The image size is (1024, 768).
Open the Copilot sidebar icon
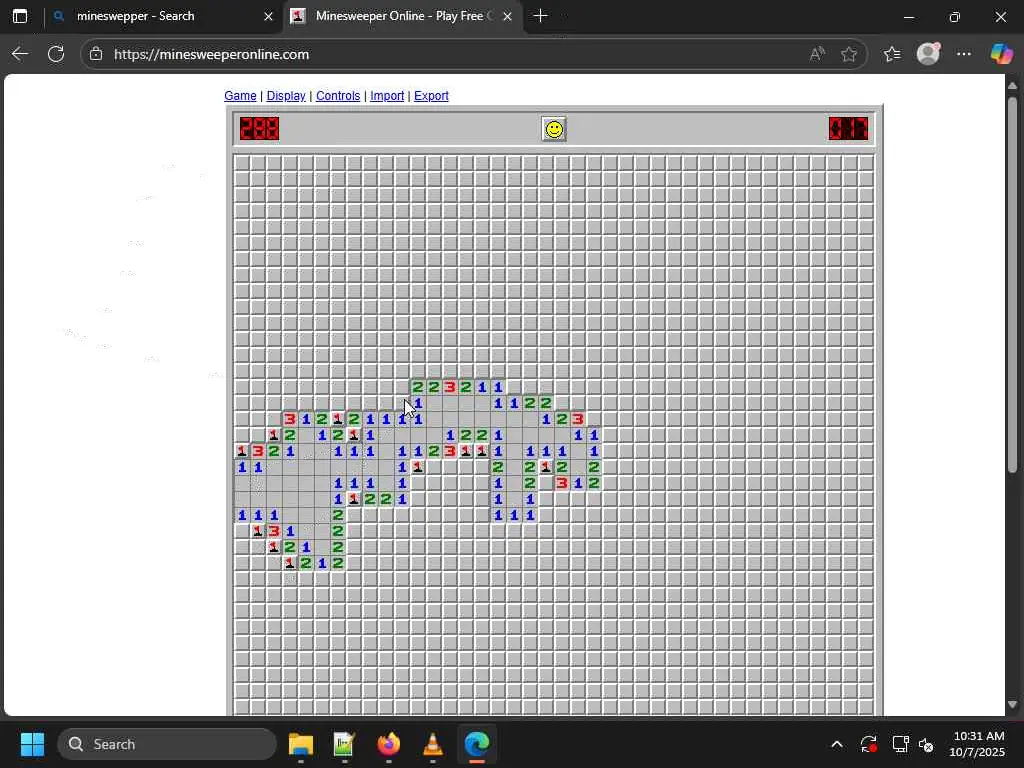click(1001, 54)
